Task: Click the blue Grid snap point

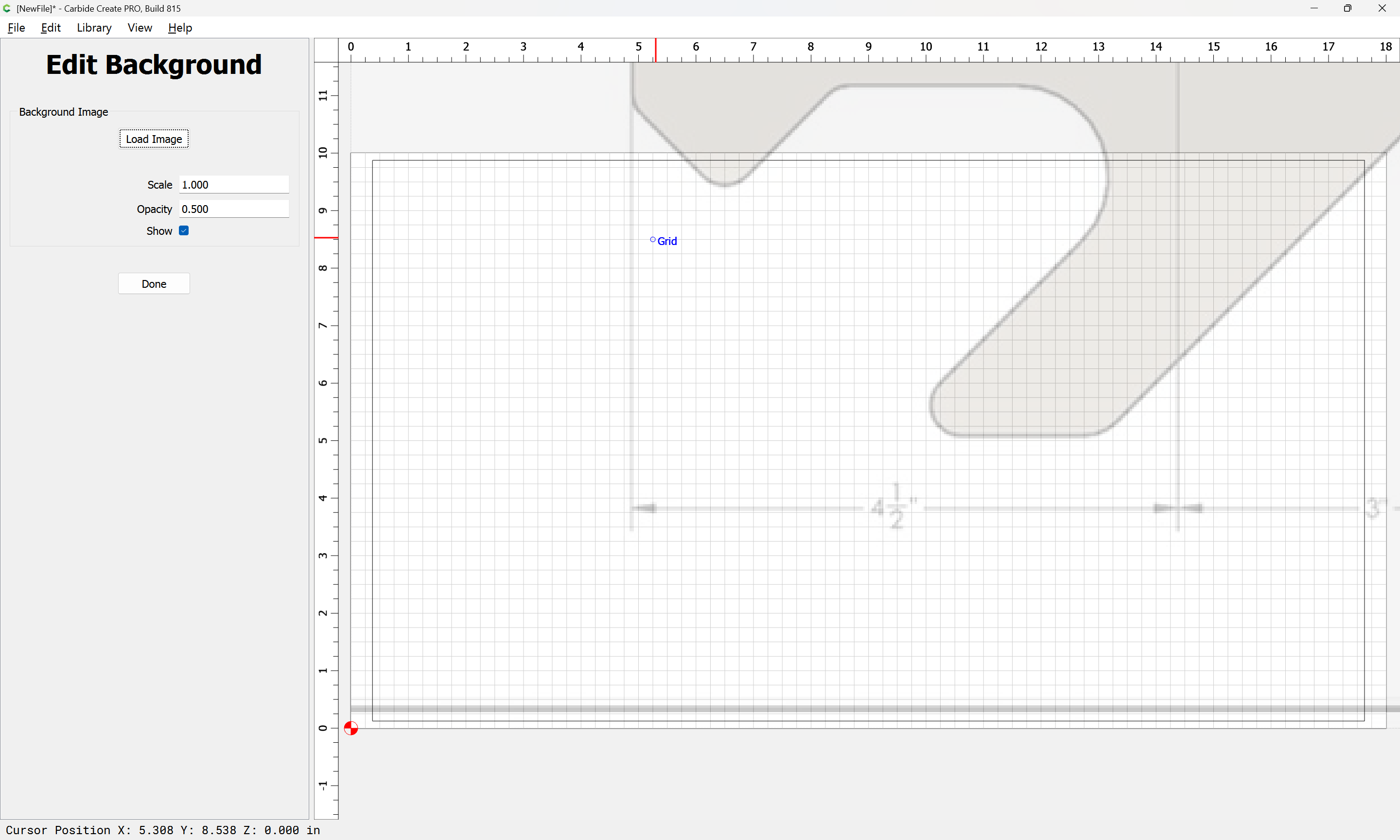Action: [x=652, y=240]
